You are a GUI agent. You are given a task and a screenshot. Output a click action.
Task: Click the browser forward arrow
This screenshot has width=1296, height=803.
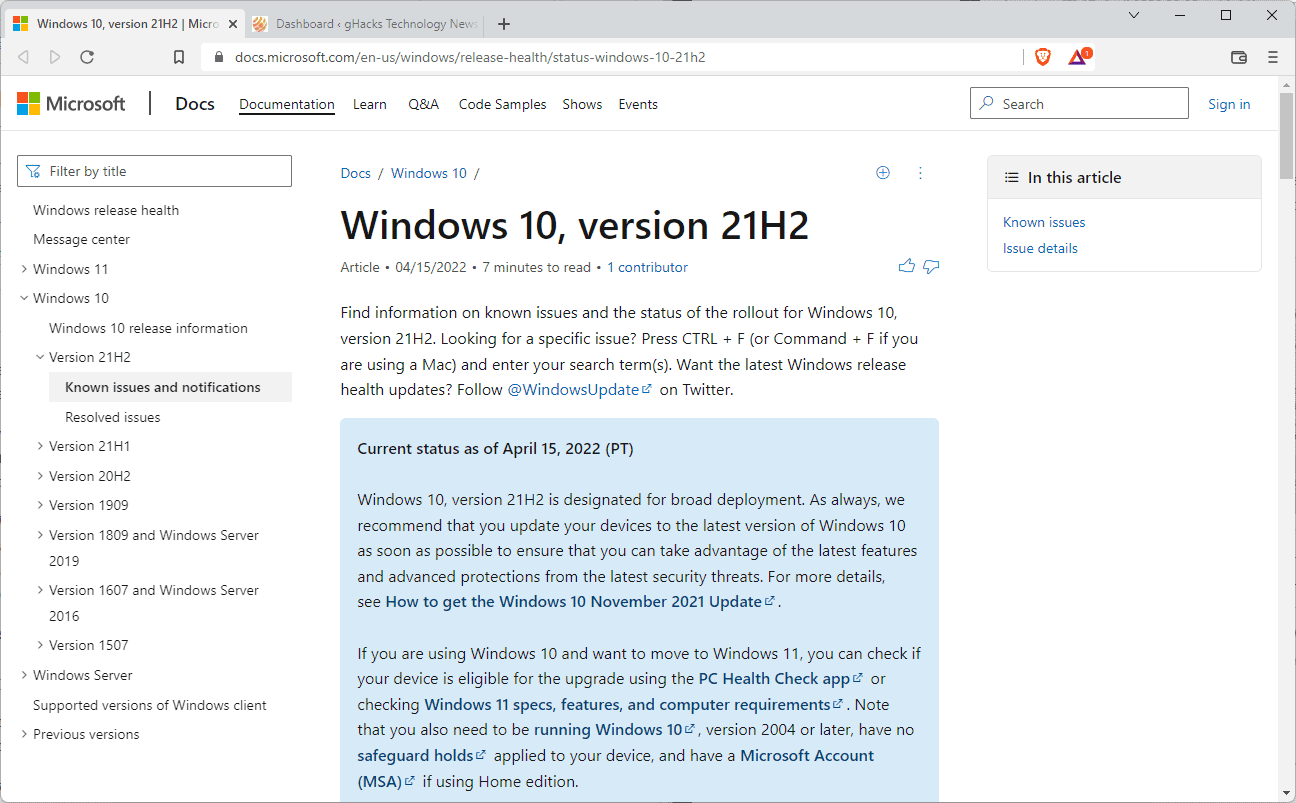point(55,57)
